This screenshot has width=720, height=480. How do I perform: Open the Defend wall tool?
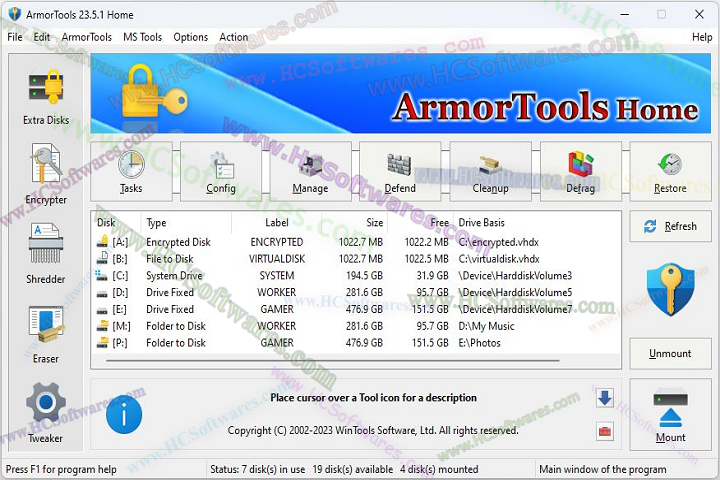coord(400,171)
